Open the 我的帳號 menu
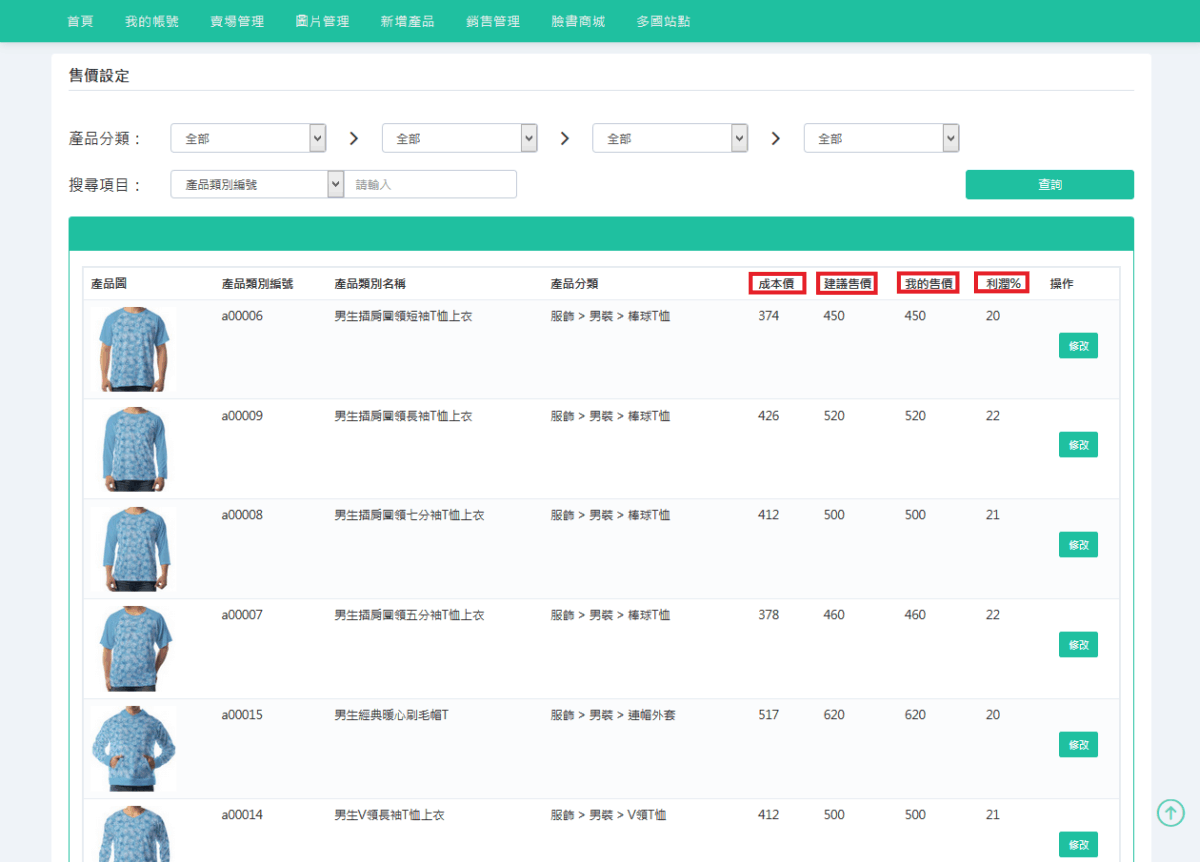The width and height of the screenshot is (1200, 862). point(151,20)
